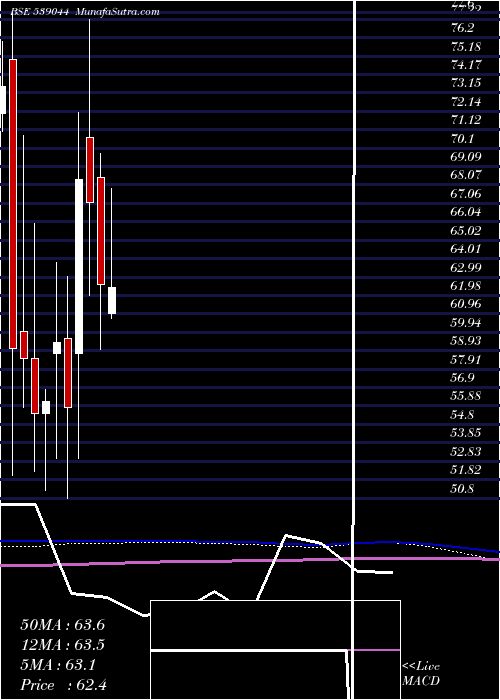Click the 50MA : 63.6 readout
The height and width of the screenshot is (700, 500).
(x=62, y=625)
